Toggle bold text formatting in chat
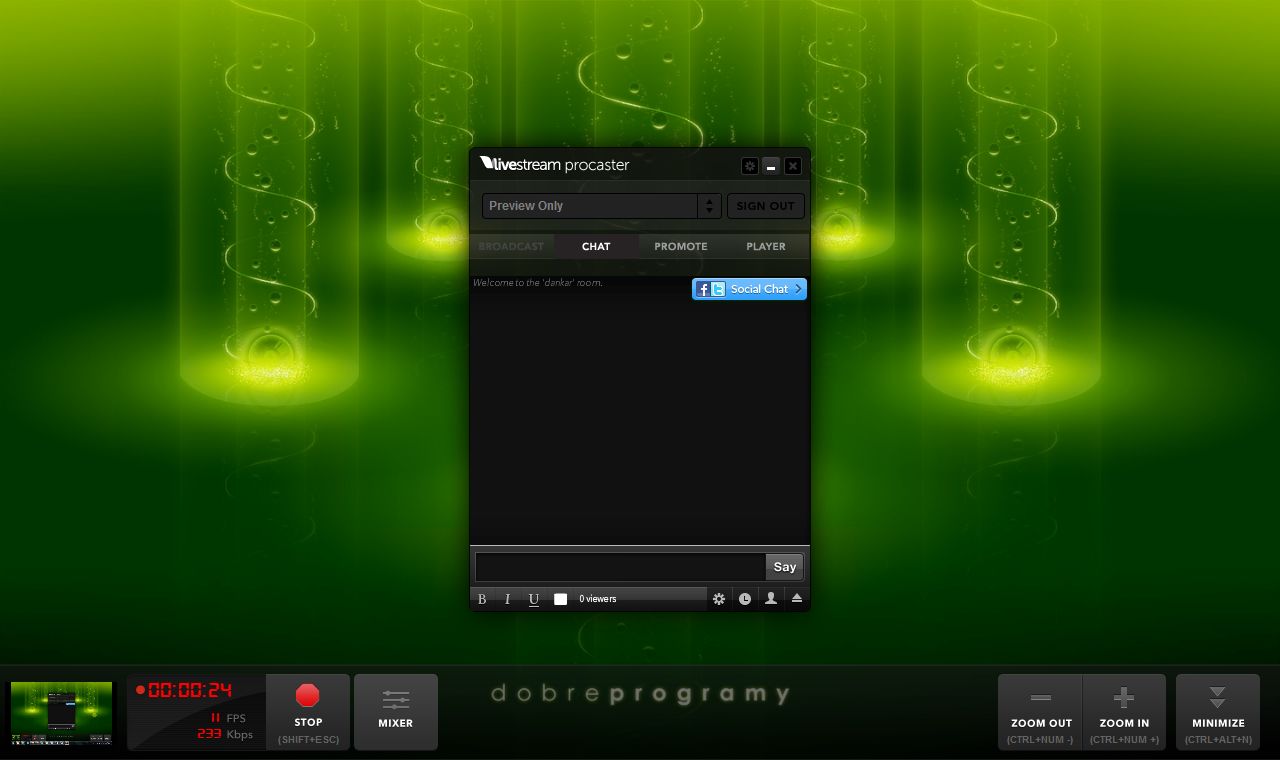 point(482,599)
